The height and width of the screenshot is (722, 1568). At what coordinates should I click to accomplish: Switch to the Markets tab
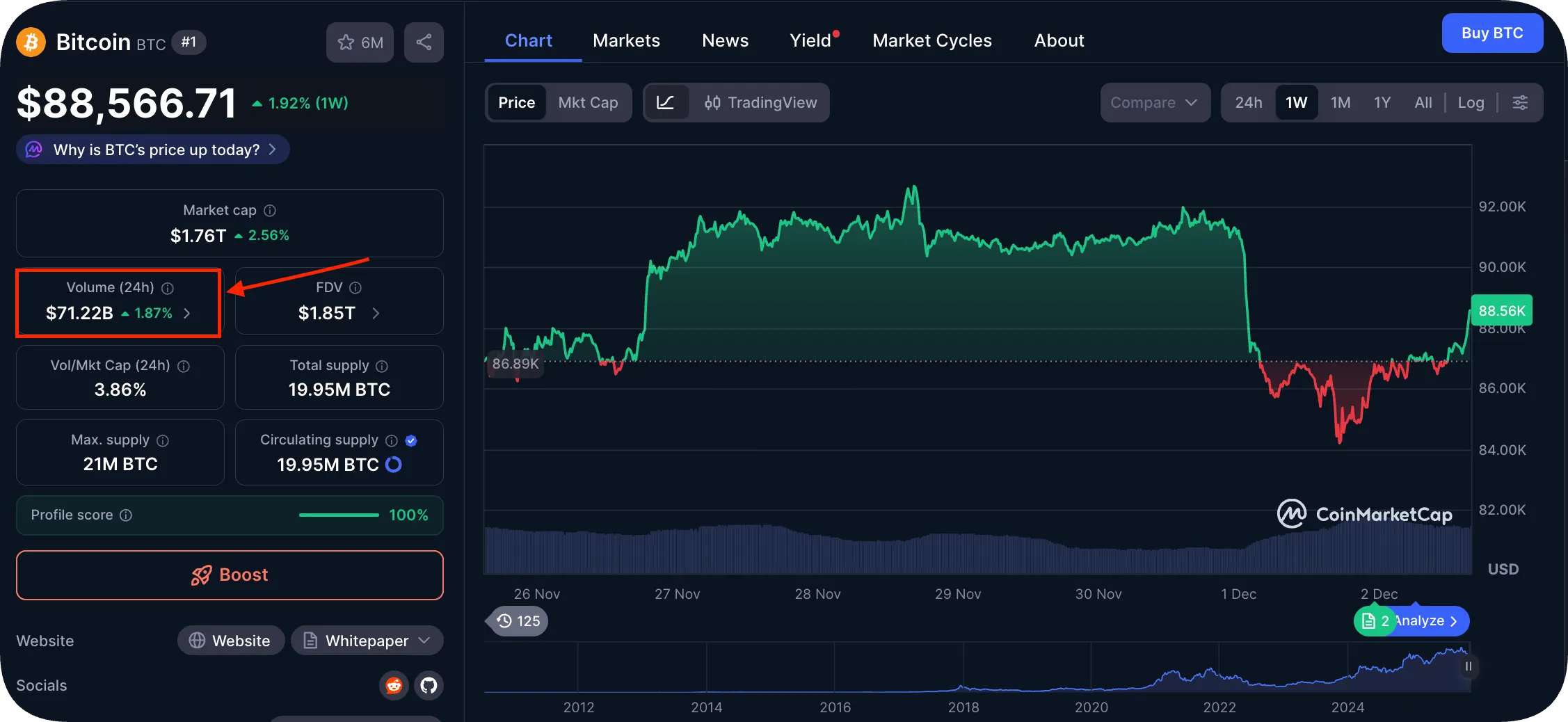coord(626,40)
